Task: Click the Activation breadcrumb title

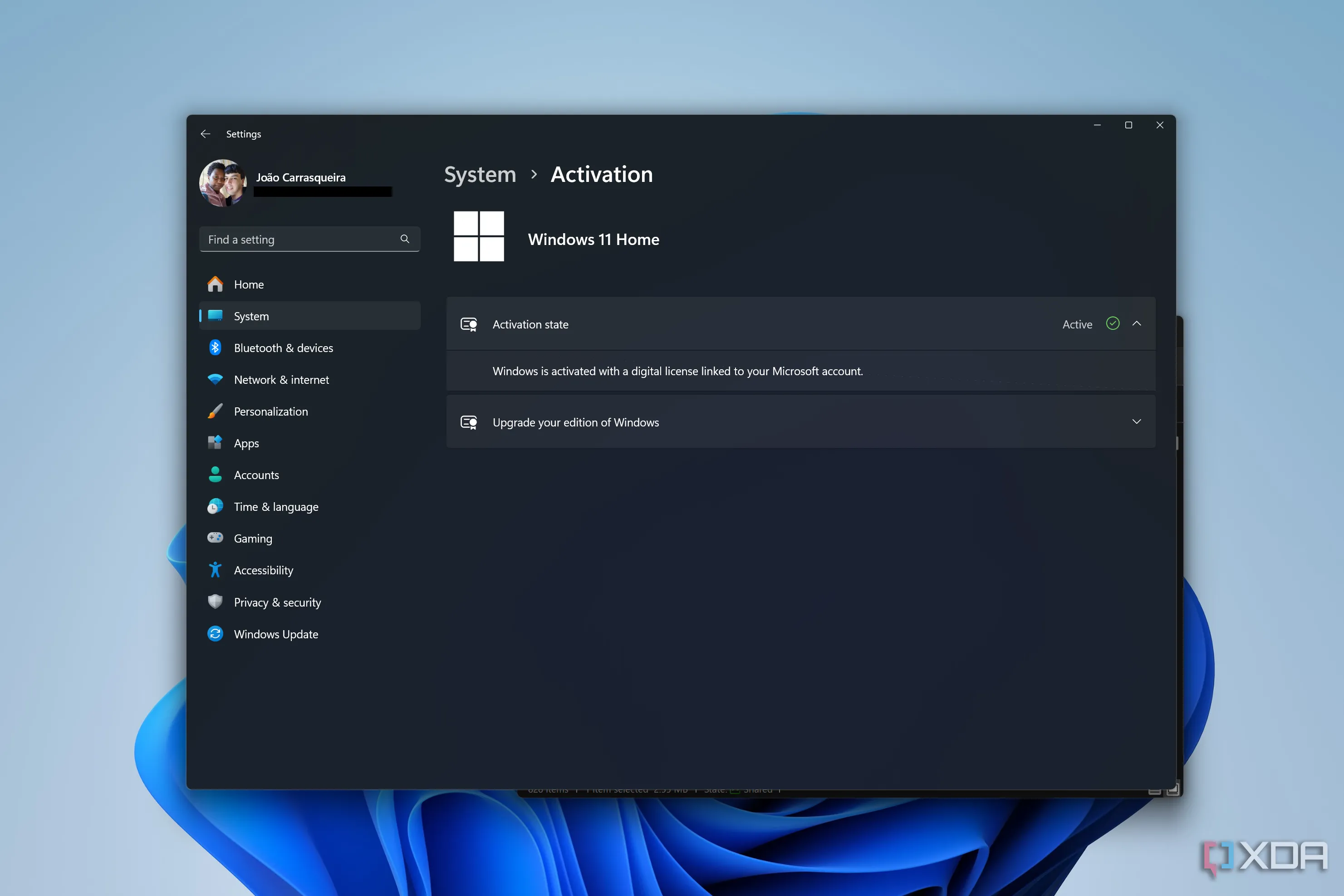Action: tap(602, 174)
